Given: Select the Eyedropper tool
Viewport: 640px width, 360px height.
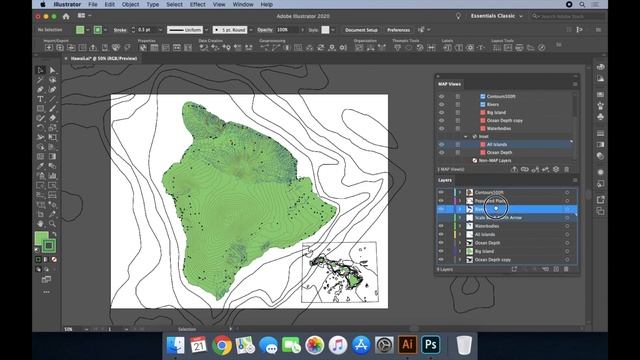Looking at the screenshot, I should pyautogui.click(x=40, y=166).
